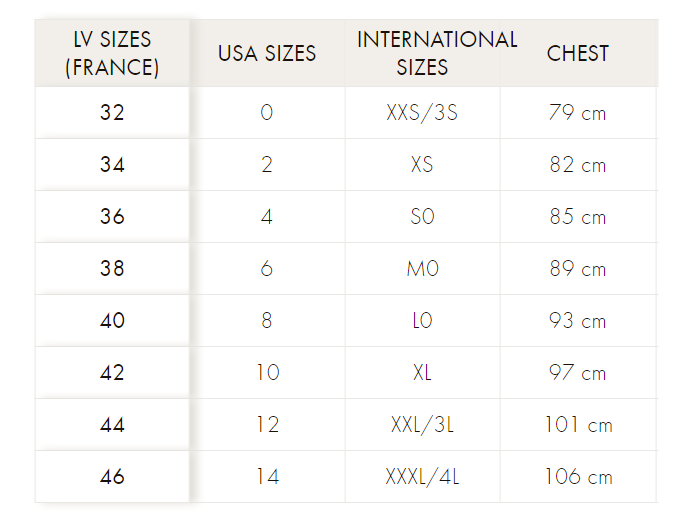Select the 93 cm chest cell

pos(578,321)
